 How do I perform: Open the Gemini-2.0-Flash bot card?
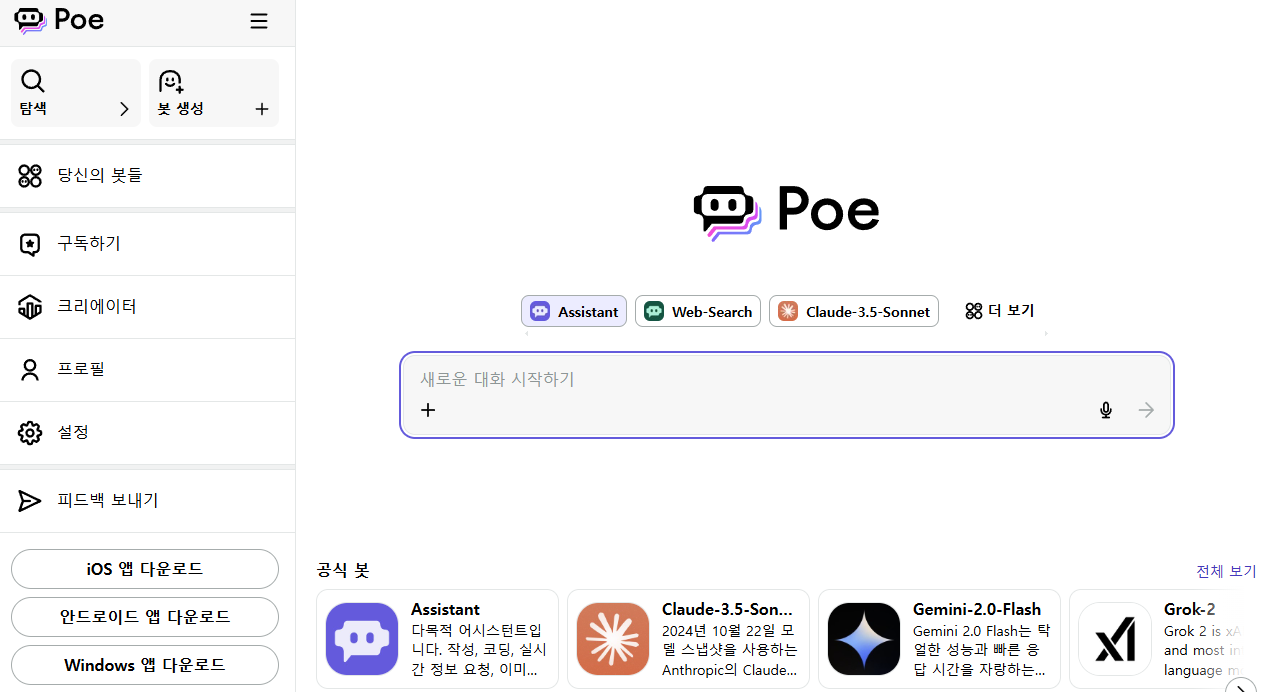939,639
